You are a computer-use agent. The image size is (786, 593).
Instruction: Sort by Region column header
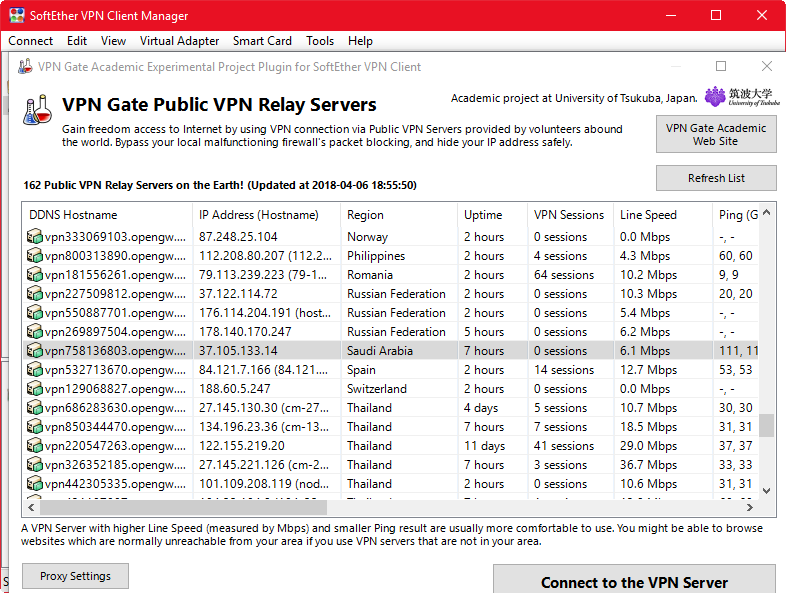click(x=399, y=215)
